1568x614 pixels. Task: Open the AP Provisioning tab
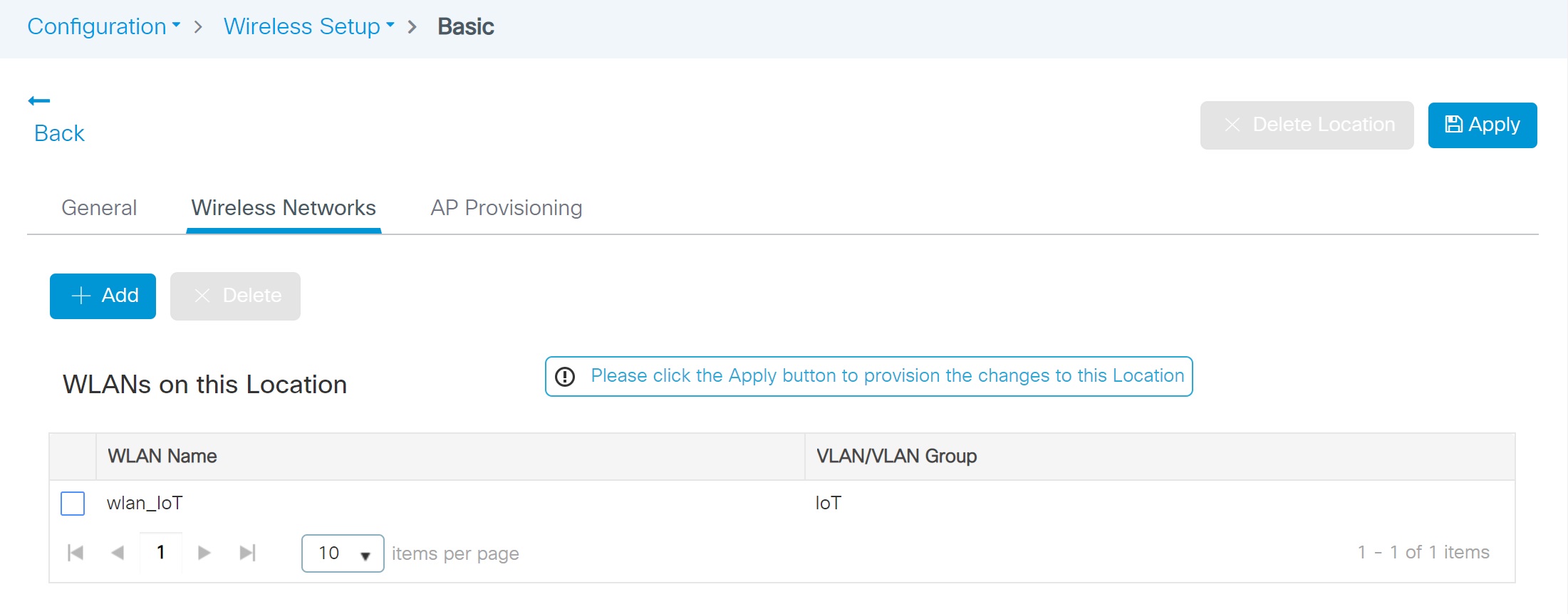pos(507,208)
